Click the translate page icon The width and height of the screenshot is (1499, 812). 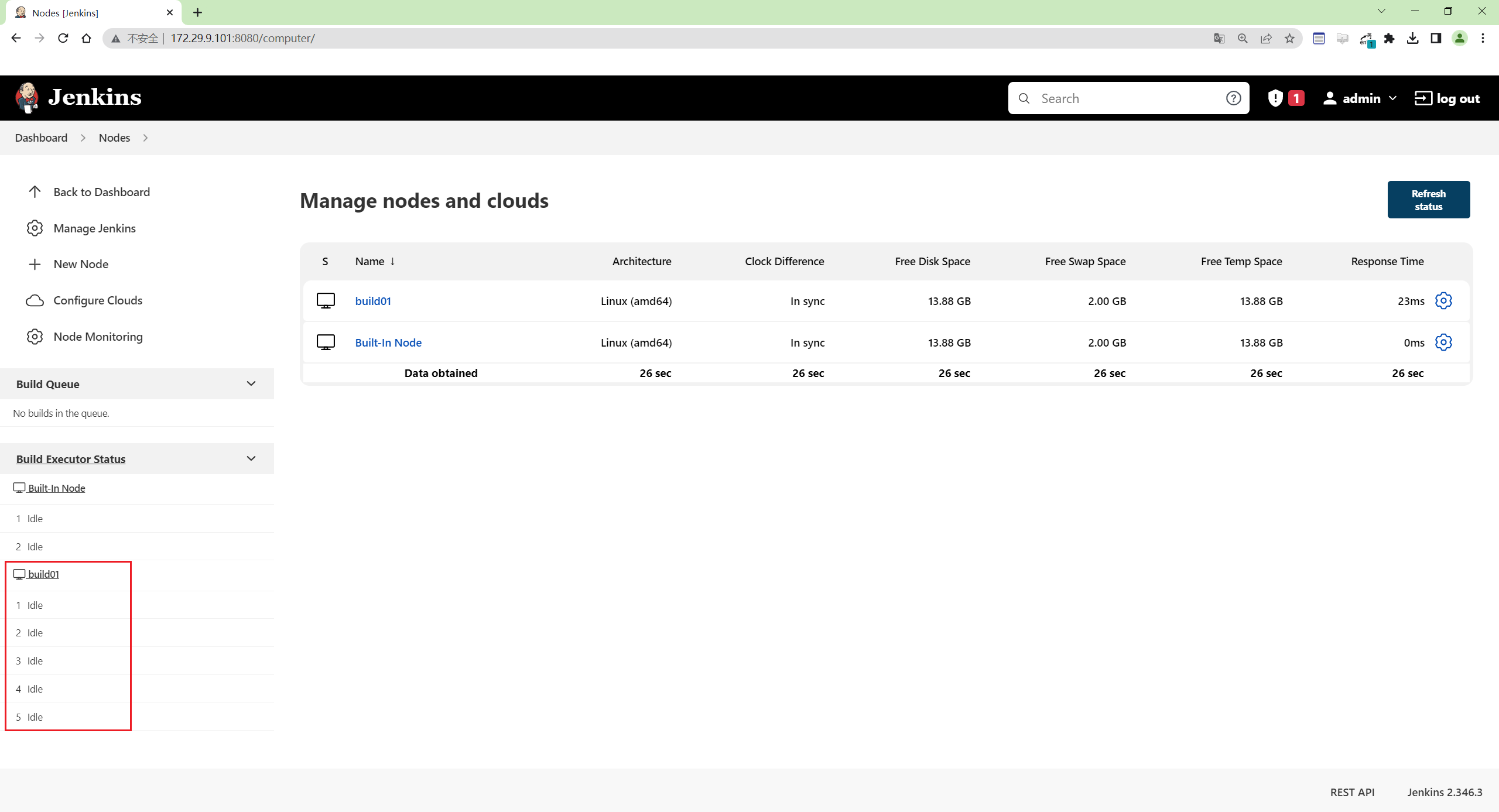tap(1219, 38)
